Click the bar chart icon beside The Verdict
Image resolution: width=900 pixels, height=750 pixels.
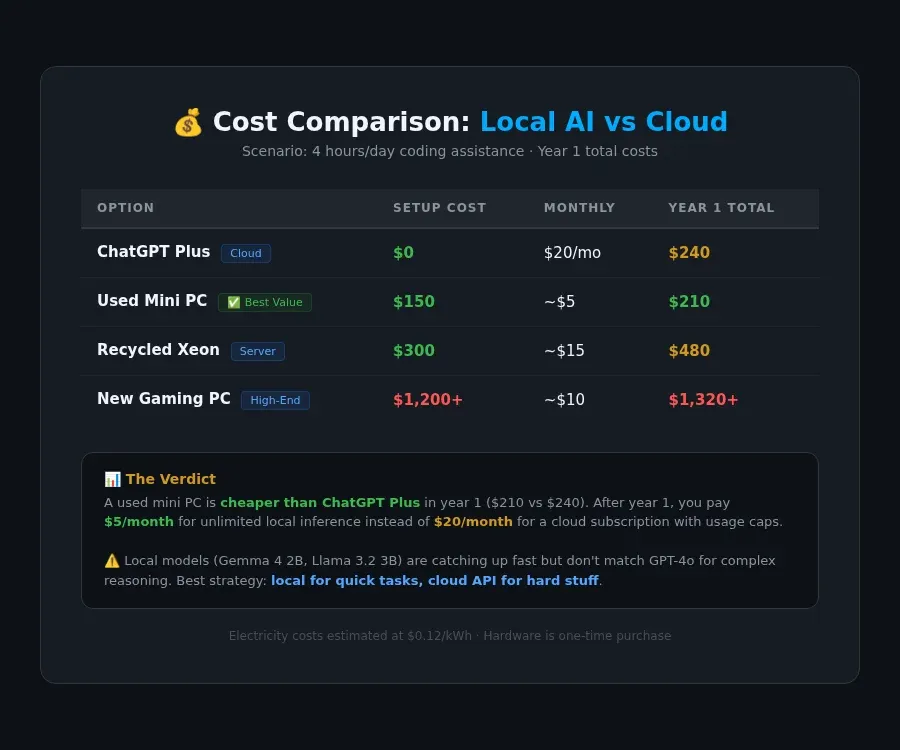click(112, 479)
